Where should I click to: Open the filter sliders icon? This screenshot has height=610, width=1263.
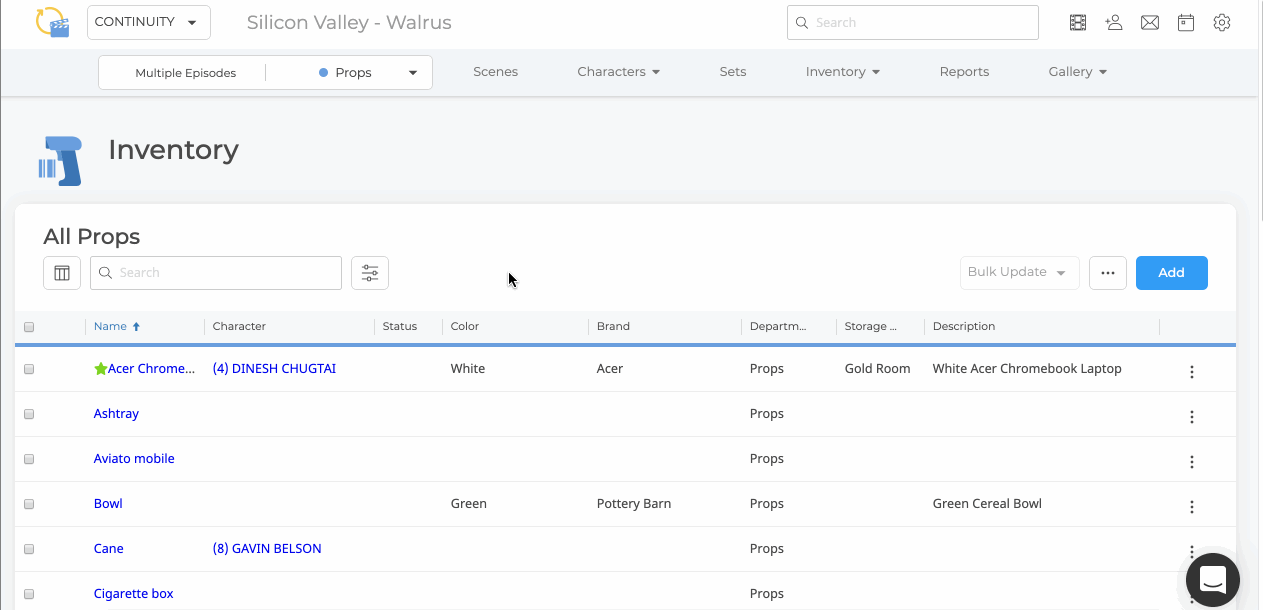[370, 273]
